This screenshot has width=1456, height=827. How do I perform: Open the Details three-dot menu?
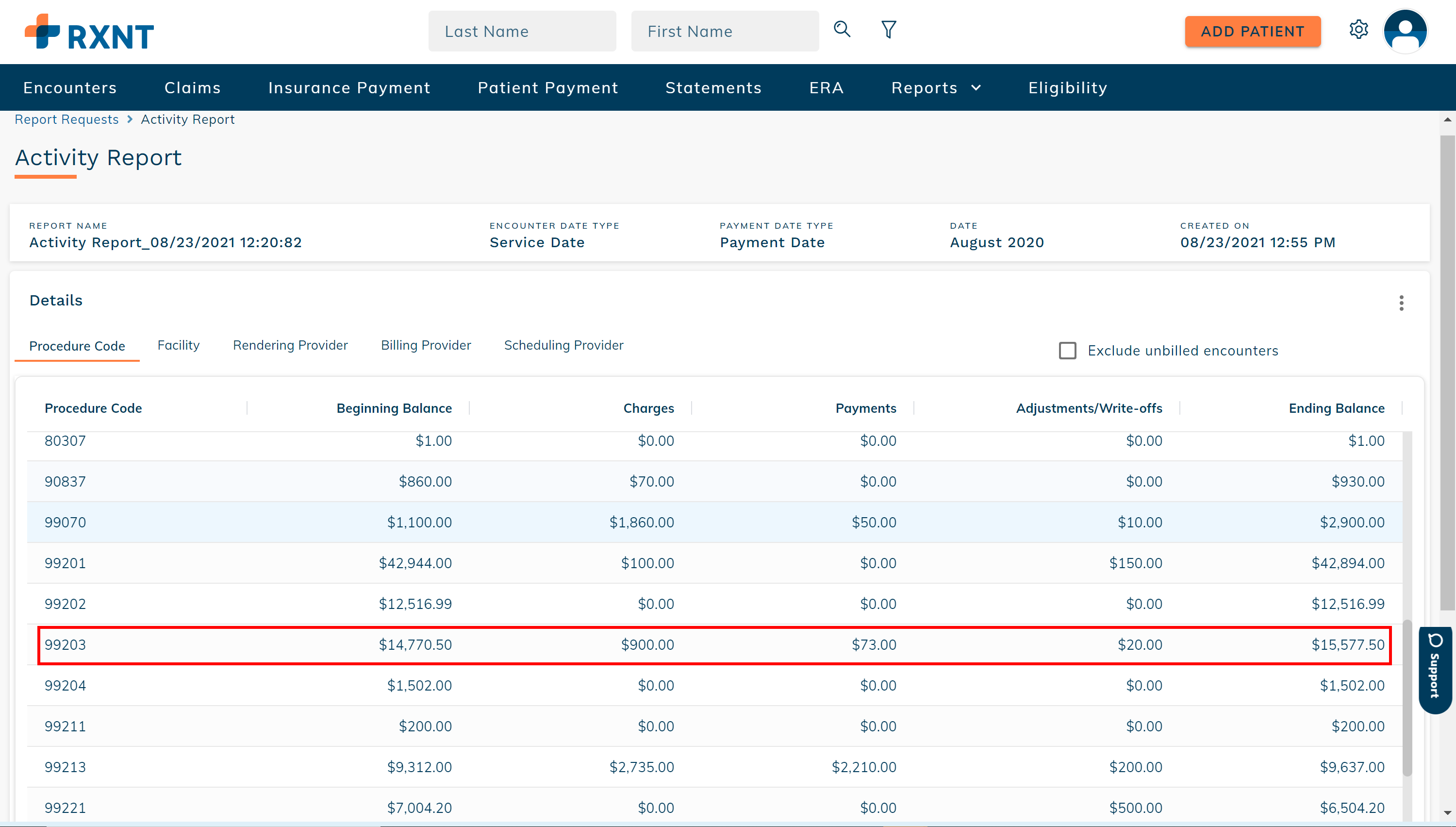pos(1401,303)
